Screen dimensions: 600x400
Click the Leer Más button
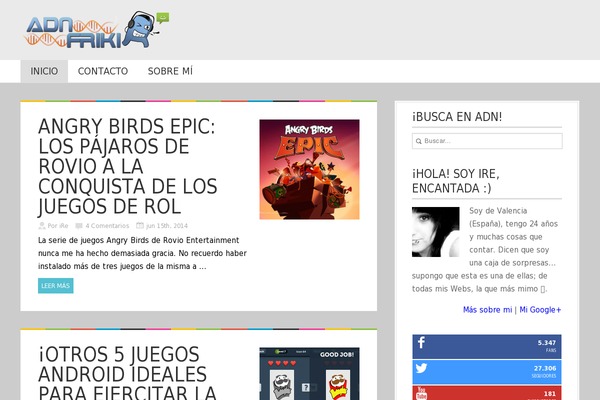(55, 286)
